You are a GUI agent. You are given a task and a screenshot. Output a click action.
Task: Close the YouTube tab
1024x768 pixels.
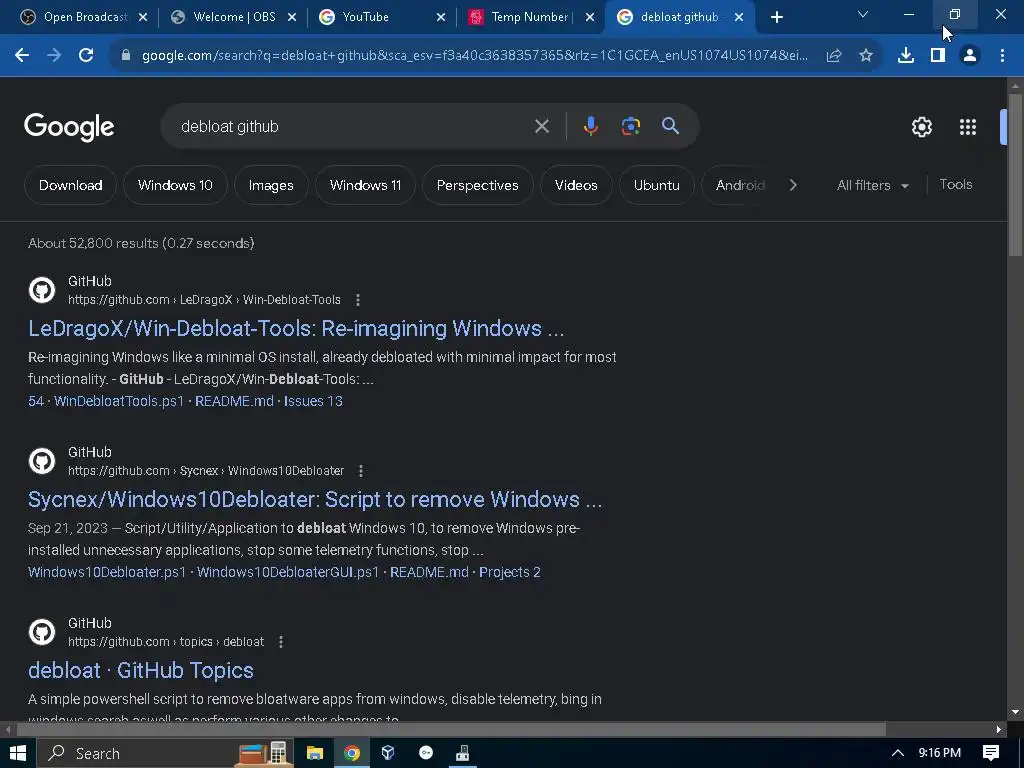[x=441, y=17]
